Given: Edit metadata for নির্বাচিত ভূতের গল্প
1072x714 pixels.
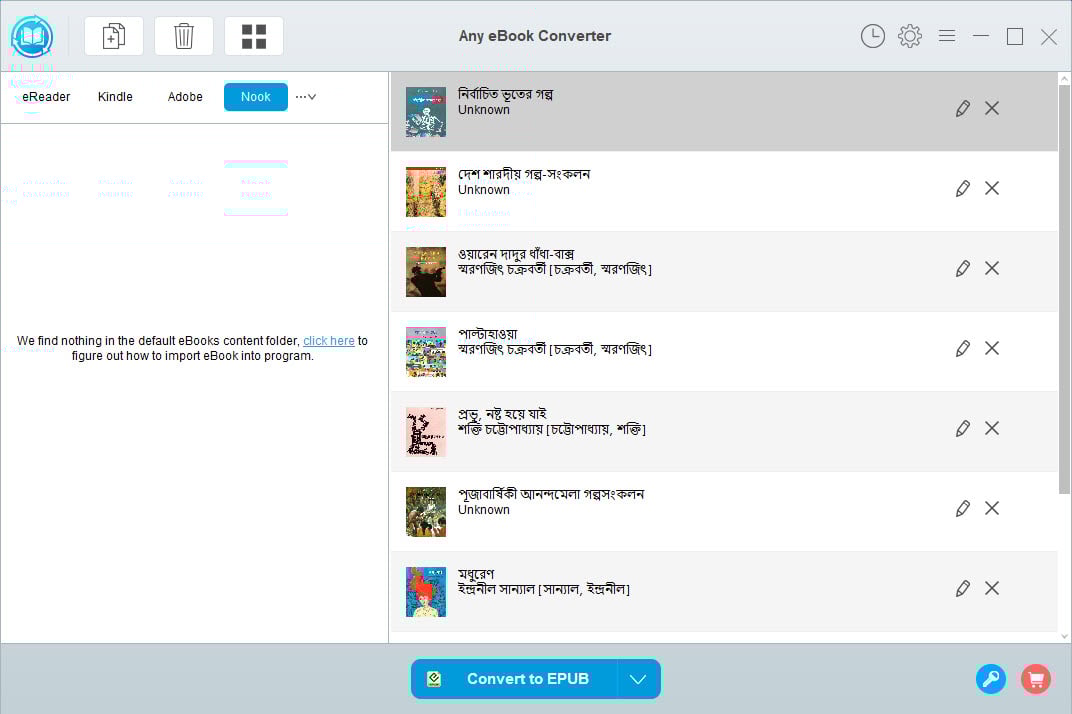Looking at the screenshot, I should pos(963,108).
